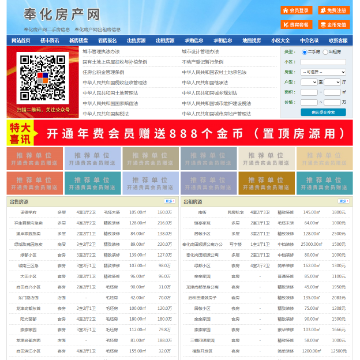Viewport: 360px width, 360px height.
Task: Expand the 户型 室 count dropdown
Action: (309, 82)
